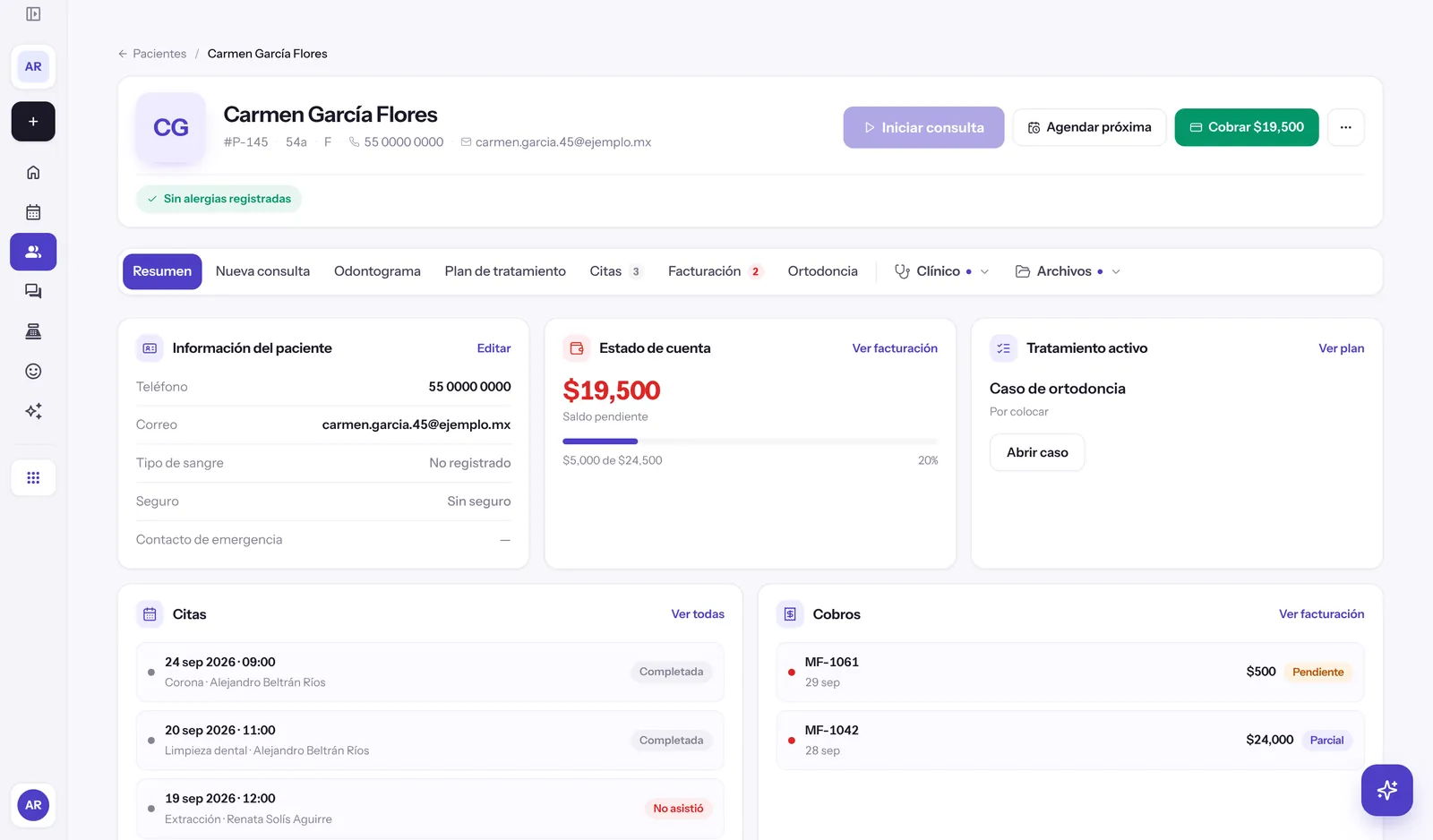Click Ver todas in Citas card

click(x=698, y=614)
